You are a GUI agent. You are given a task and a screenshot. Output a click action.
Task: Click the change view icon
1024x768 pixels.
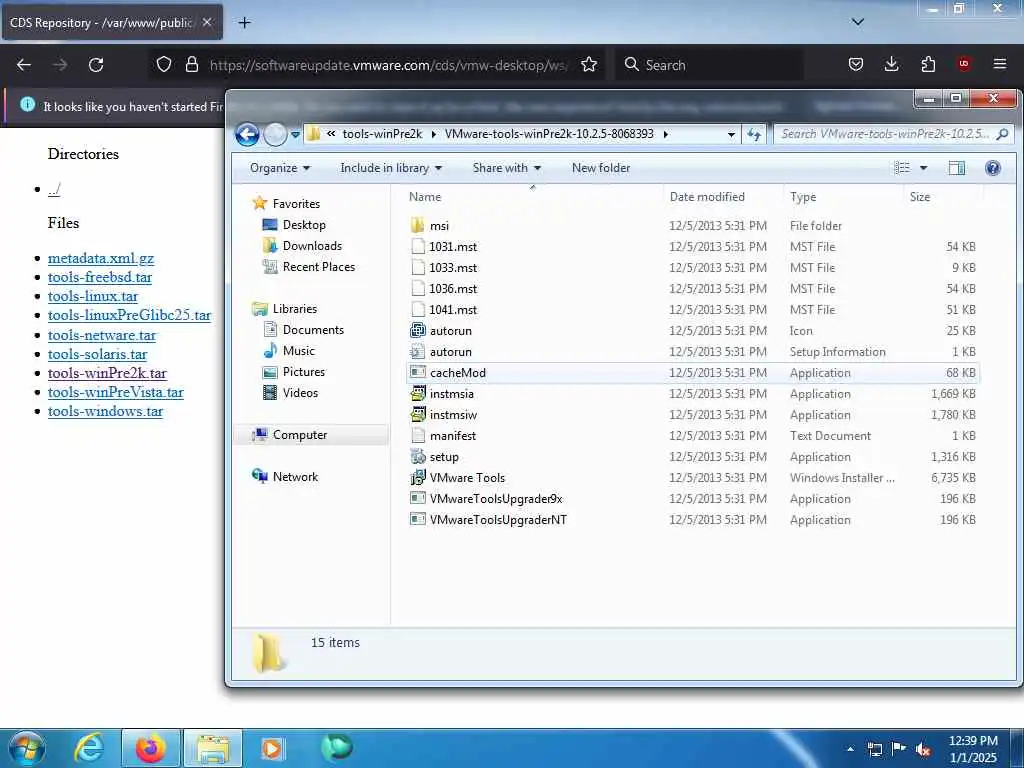[902, 168]
